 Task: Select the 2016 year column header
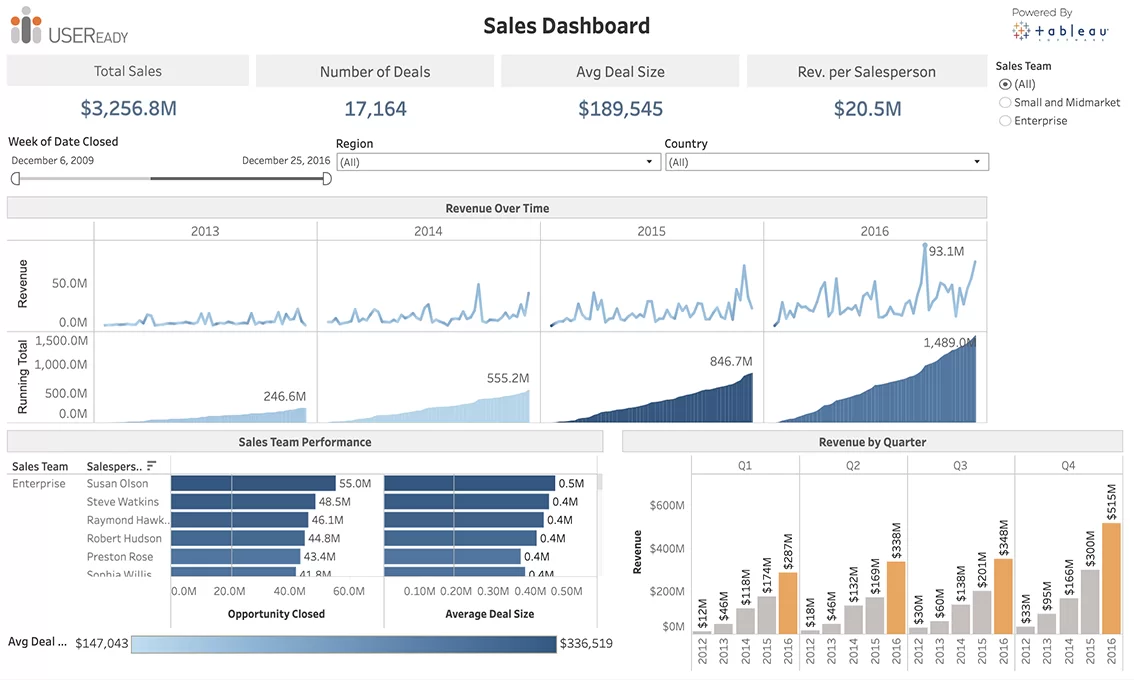point(874,231)
